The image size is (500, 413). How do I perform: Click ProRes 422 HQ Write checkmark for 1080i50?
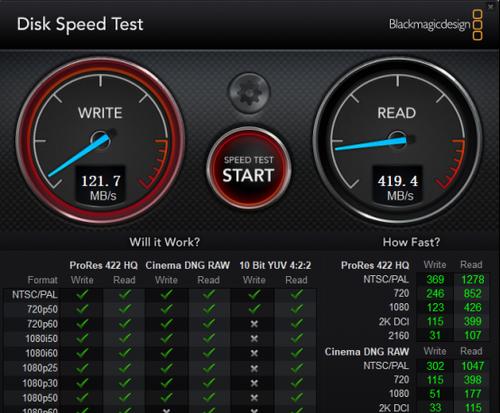(82, 338)
